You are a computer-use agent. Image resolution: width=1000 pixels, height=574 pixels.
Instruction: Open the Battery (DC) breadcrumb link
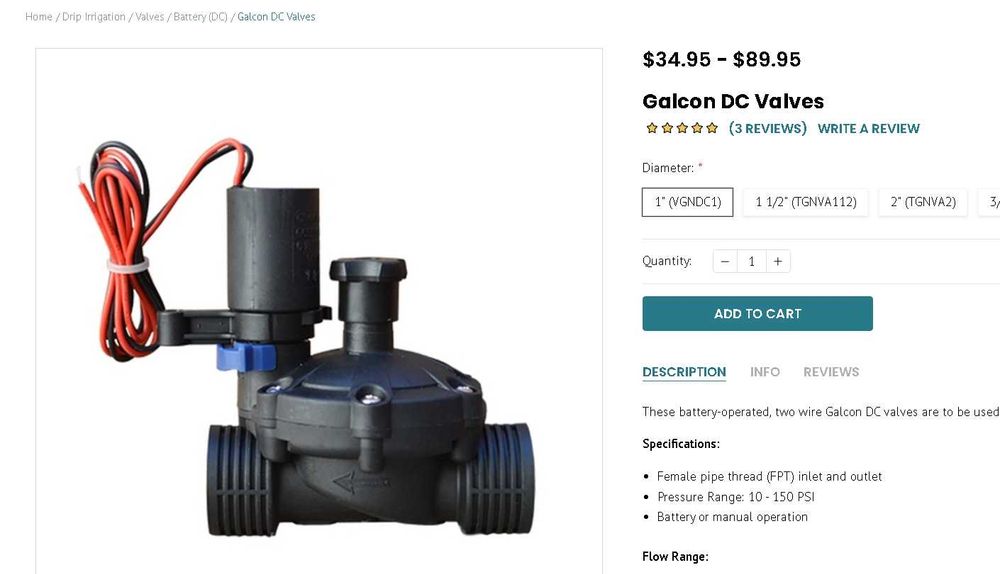click(200, 17)
